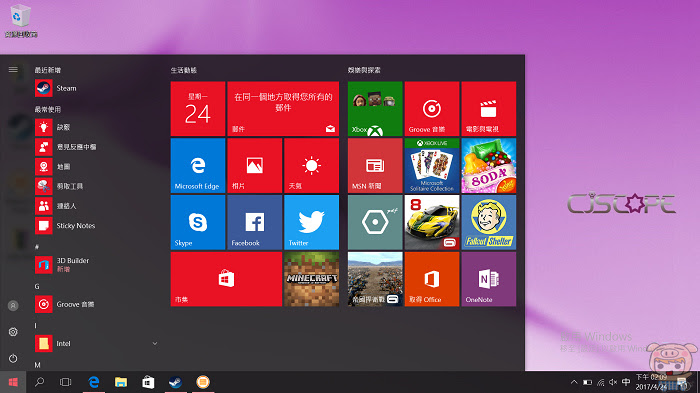Switch to Steam on the taskbar
The image size is (700, 393).
click(x=175, y=382)
